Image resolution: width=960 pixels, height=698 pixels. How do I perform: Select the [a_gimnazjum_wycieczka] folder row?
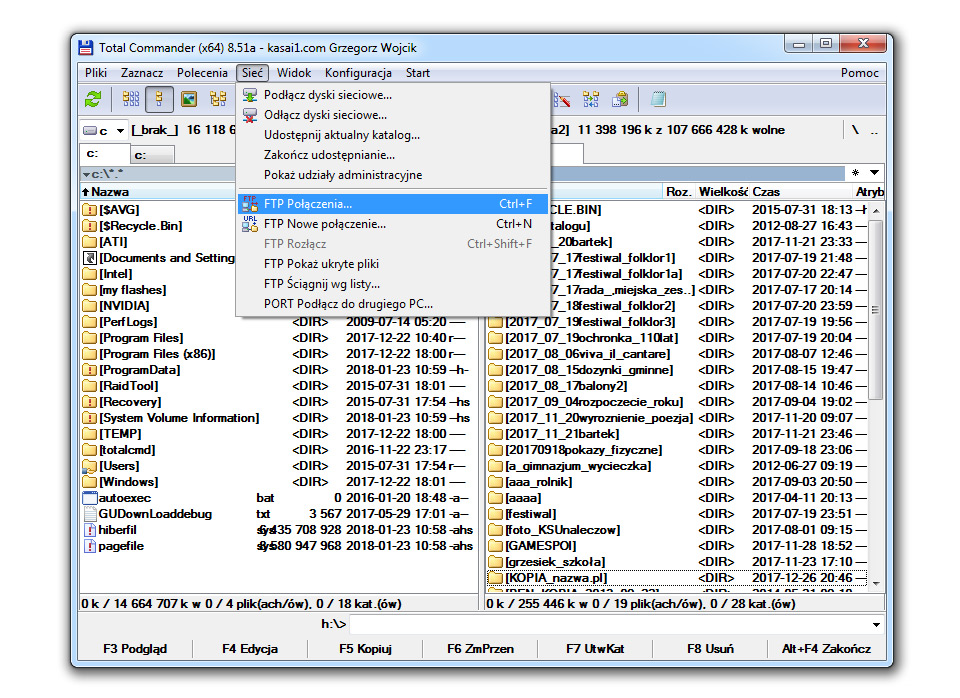pyautogui.click(x=677, y=466)
